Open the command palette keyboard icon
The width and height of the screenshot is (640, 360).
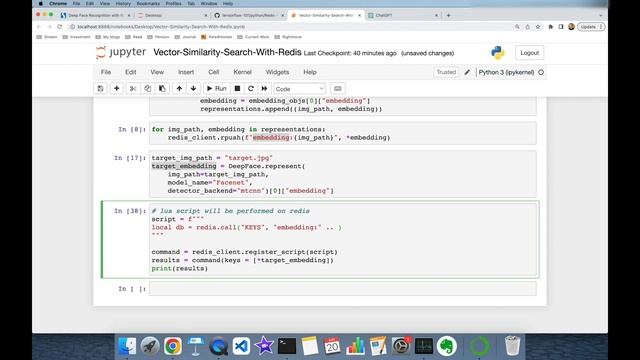338,89
